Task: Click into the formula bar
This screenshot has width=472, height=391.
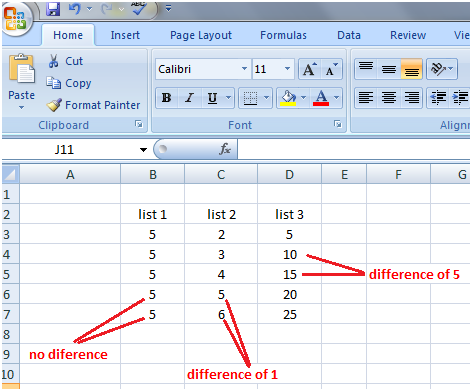Action: click(354, 149)
